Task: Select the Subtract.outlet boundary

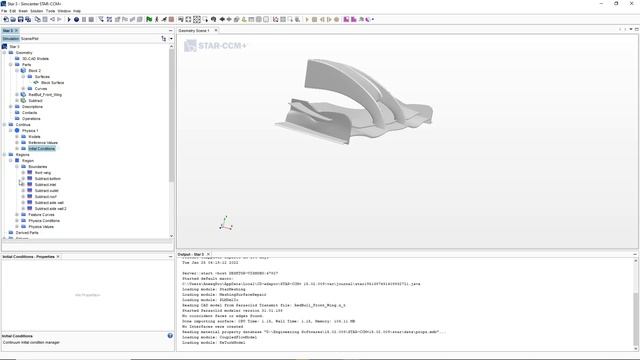Action: [47, 191]
